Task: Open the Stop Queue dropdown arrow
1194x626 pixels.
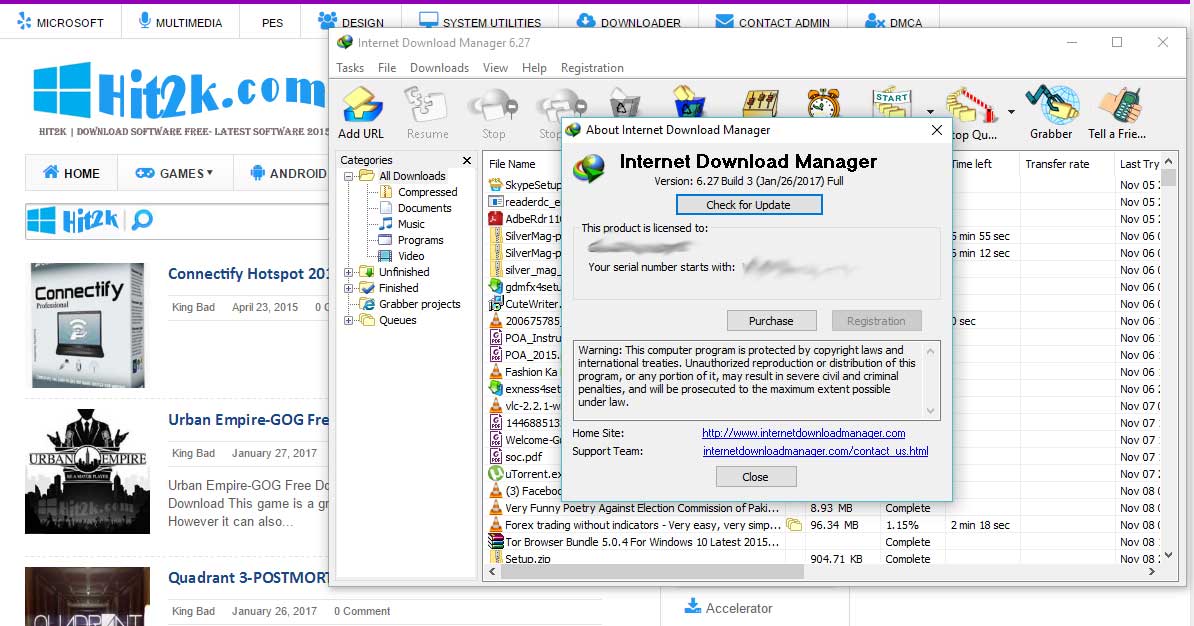Action: [1011, 112]
